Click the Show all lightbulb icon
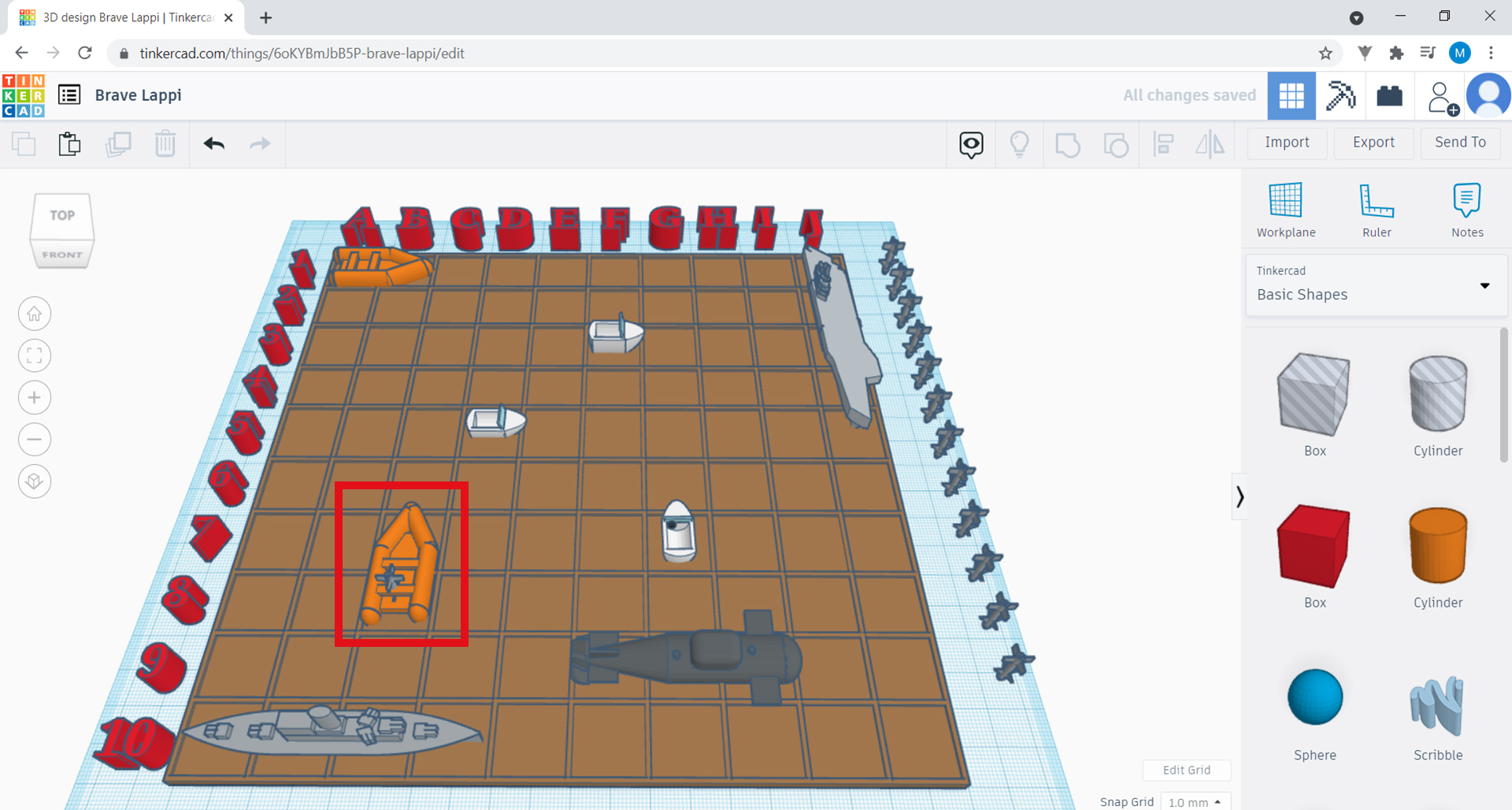This screenshot has width=1512, height=810. point(1020,144)
